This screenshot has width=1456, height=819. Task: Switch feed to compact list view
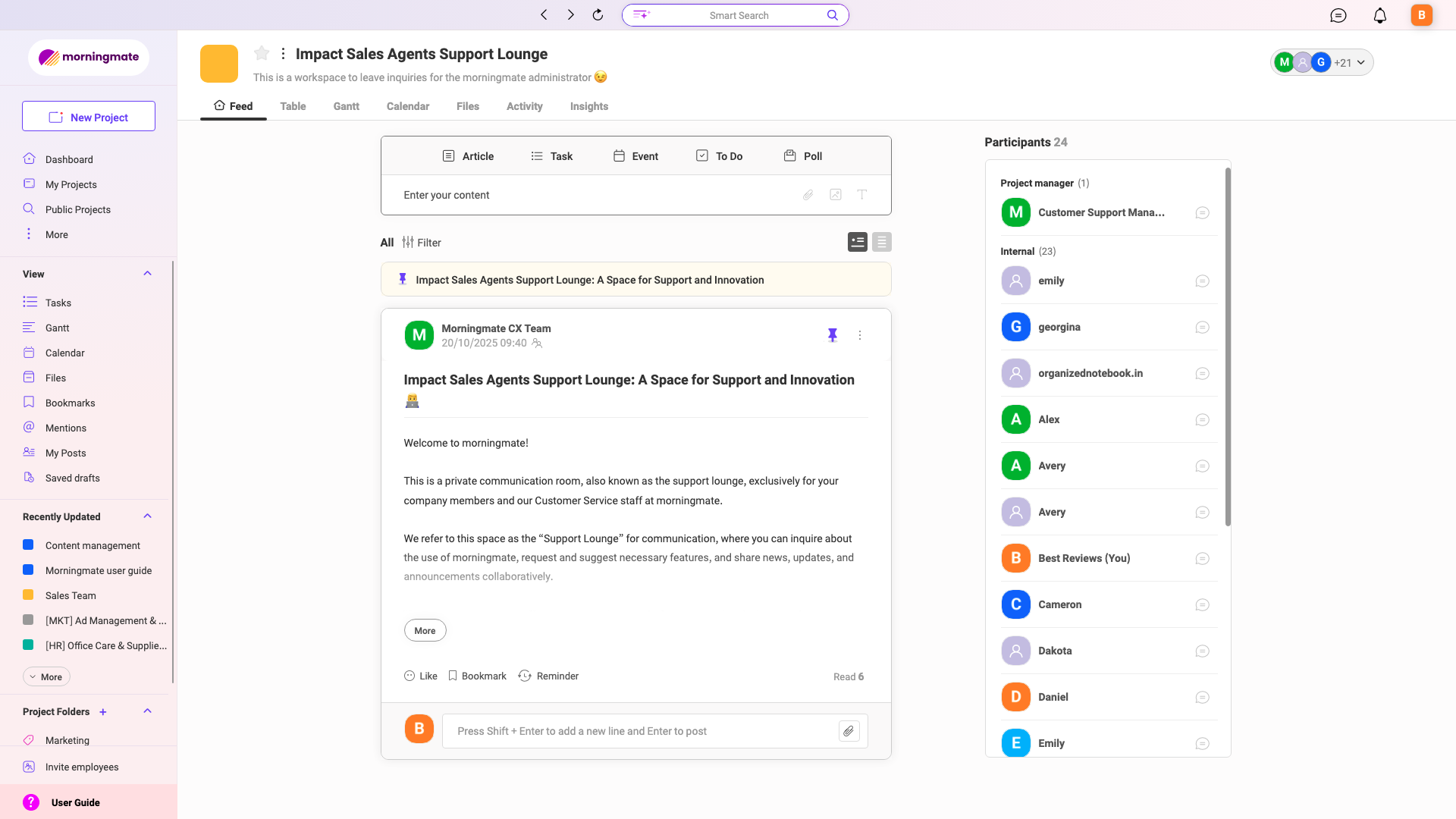881,242
